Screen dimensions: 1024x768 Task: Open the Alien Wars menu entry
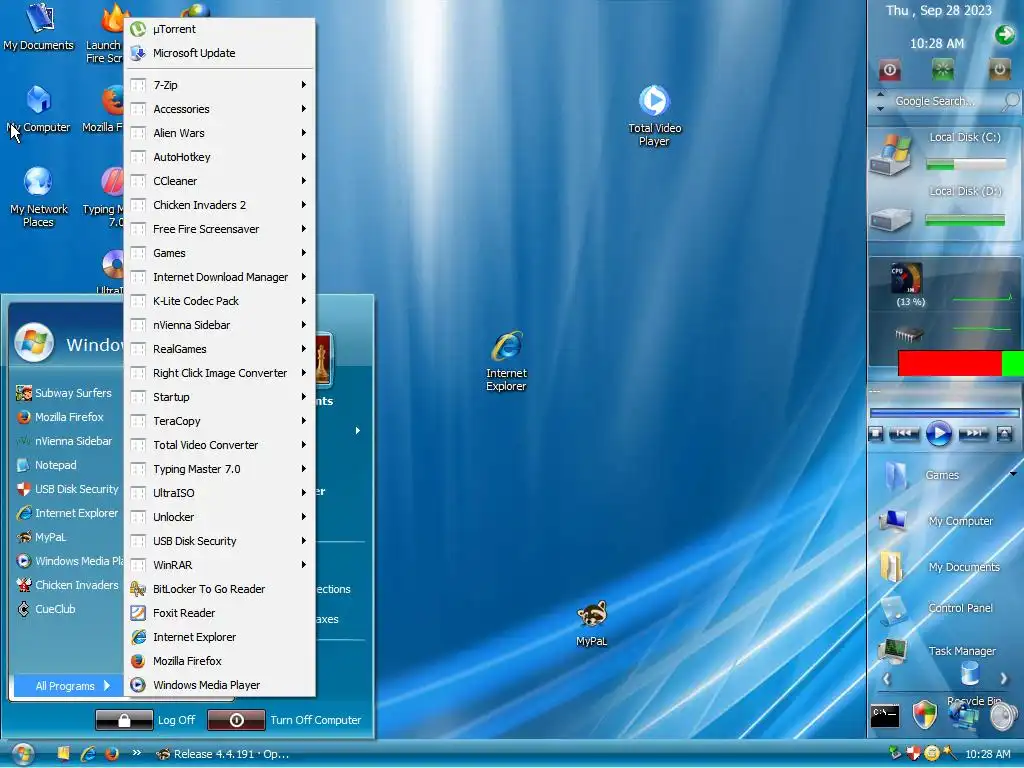[x=219, y=133]
